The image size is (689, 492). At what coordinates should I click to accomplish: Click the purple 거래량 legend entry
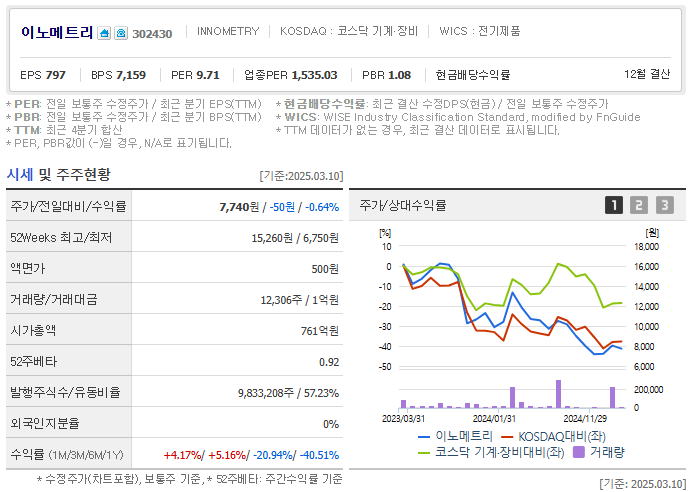point(599,452)
